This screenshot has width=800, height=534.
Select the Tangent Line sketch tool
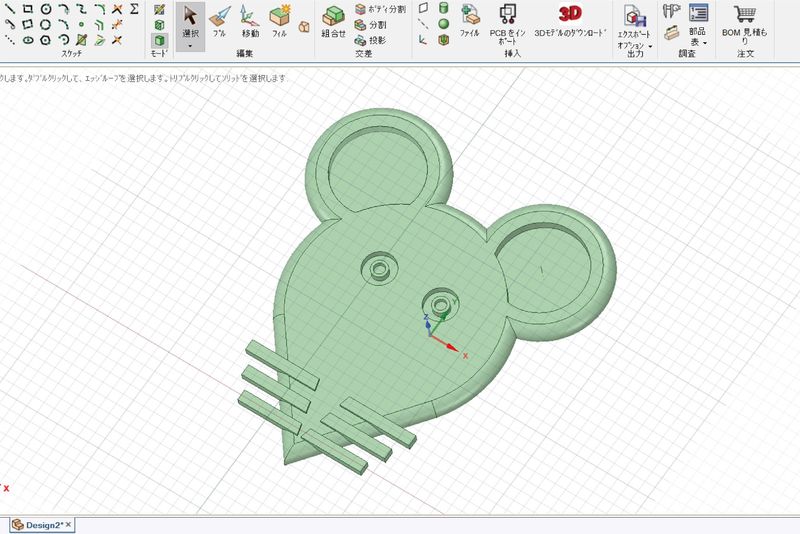point(10,24)
